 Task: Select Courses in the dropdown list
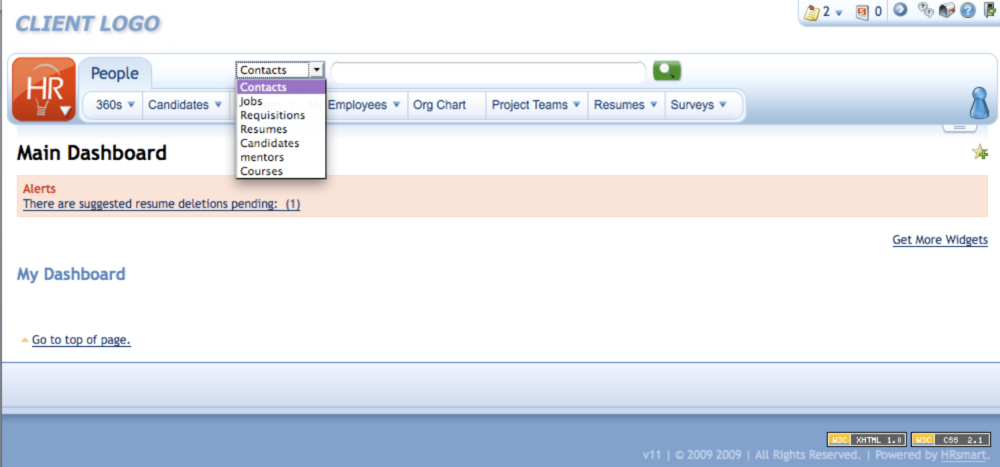tap(281, 172)
